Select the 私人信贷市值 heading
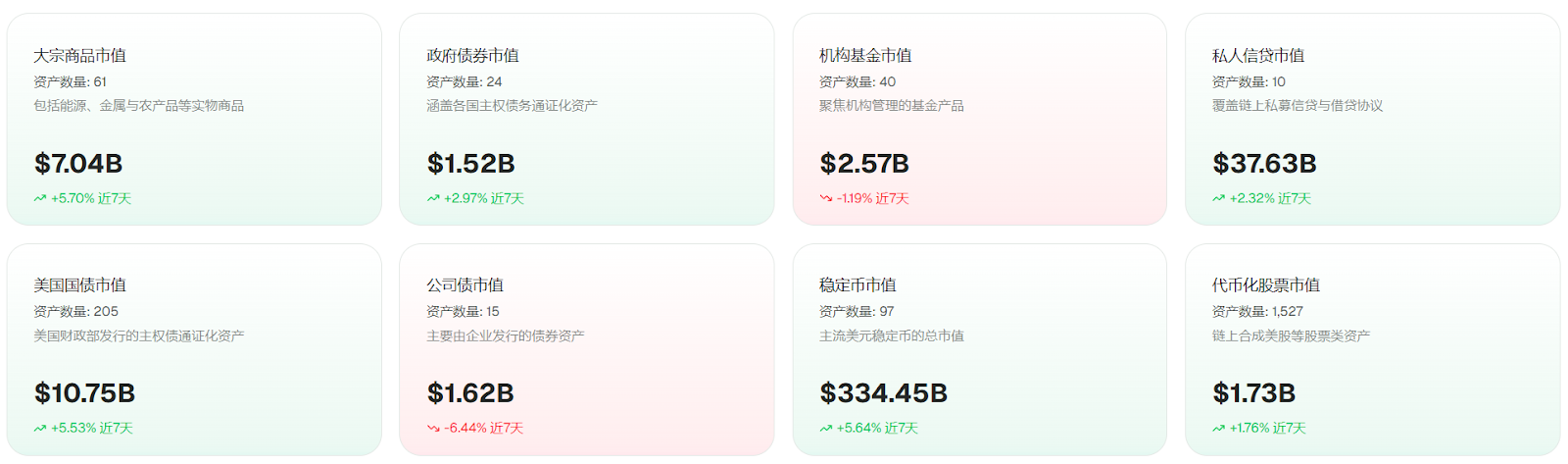 click(1258, 56)
